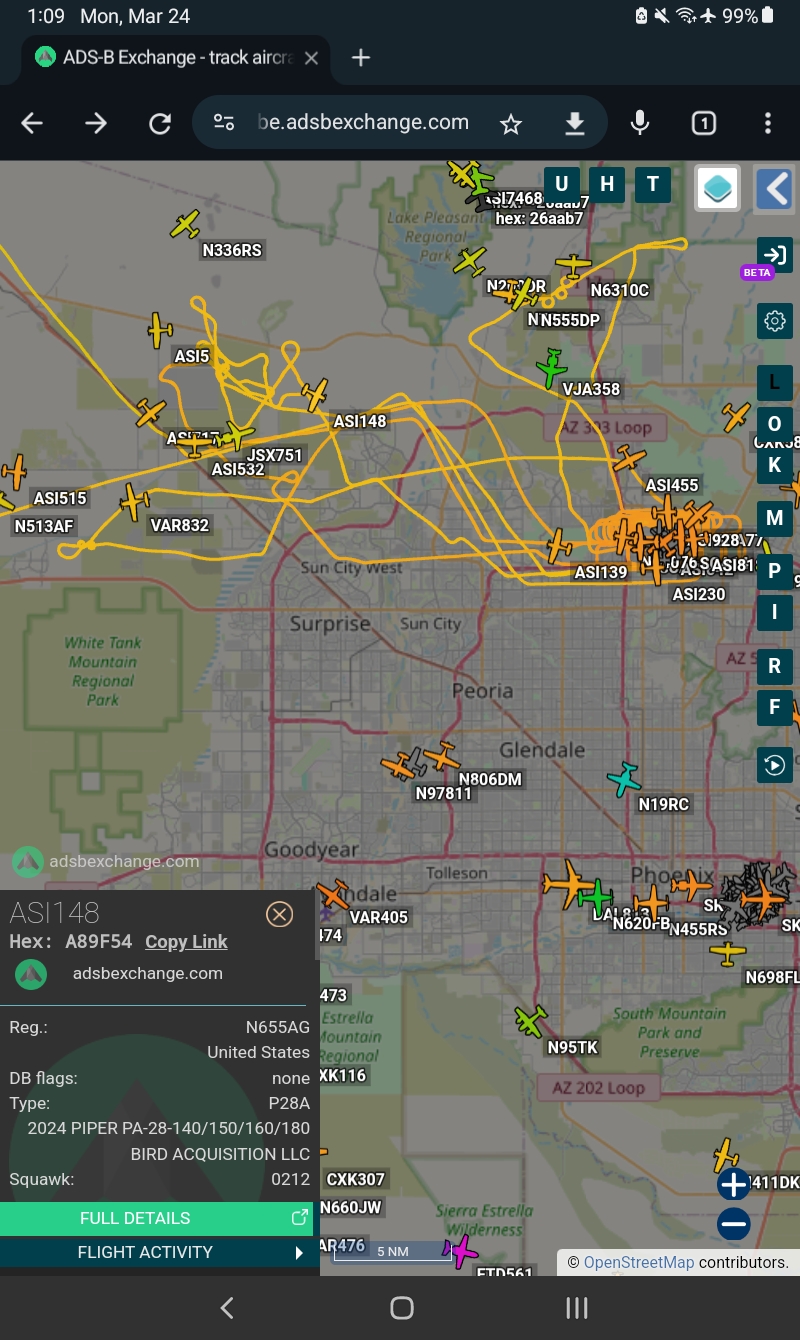The height and width of the screenshot is (1340, 800).
Task: Click the Copy Link link
Action: pyautogui.click(x=186, y=942)
